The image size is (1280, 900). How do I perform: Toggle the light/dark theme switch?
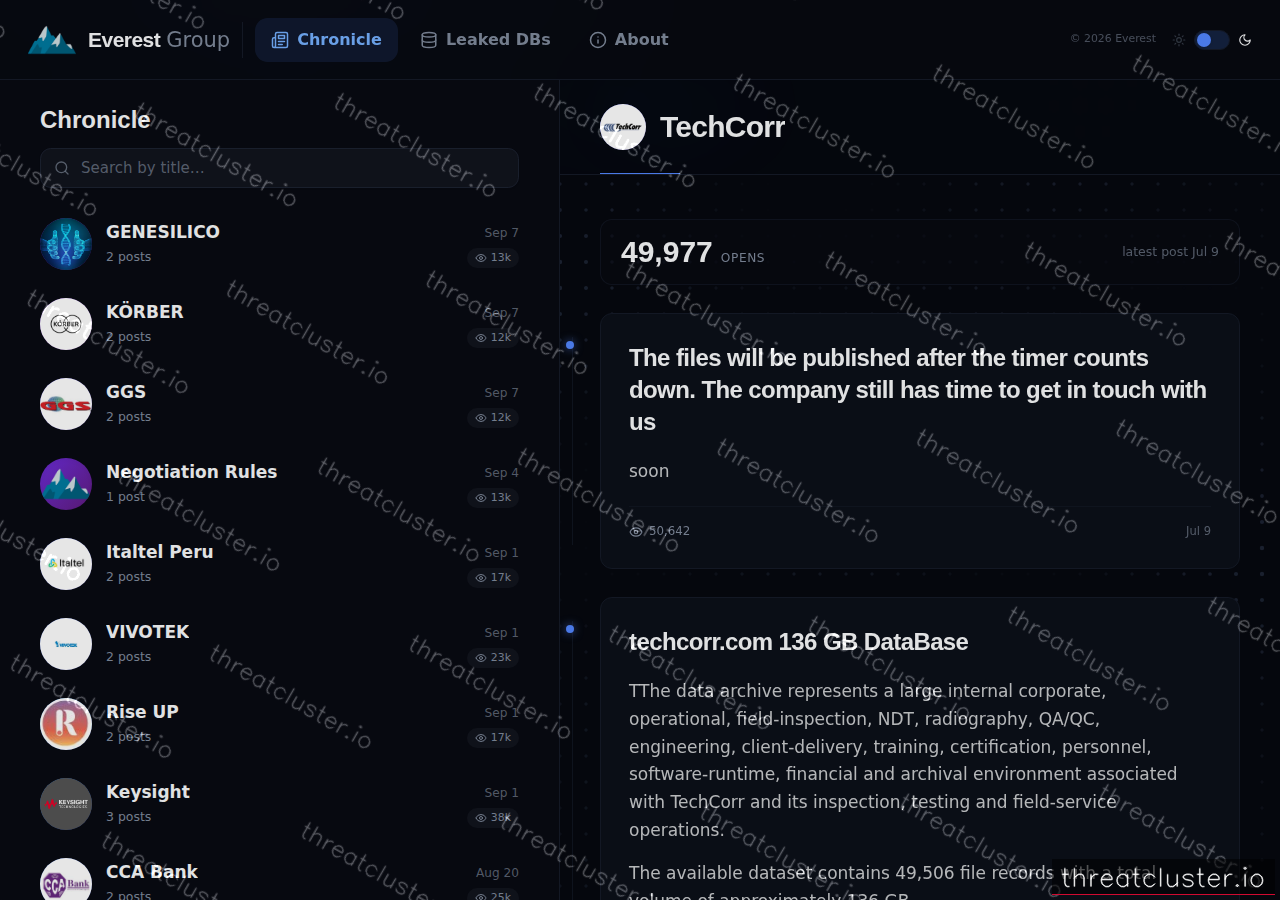tap(1211, 40)
